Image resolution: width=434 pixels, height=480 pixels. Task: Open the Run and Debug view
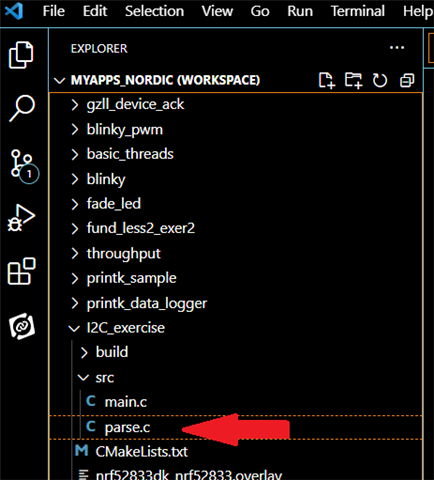tap(21, 218)
